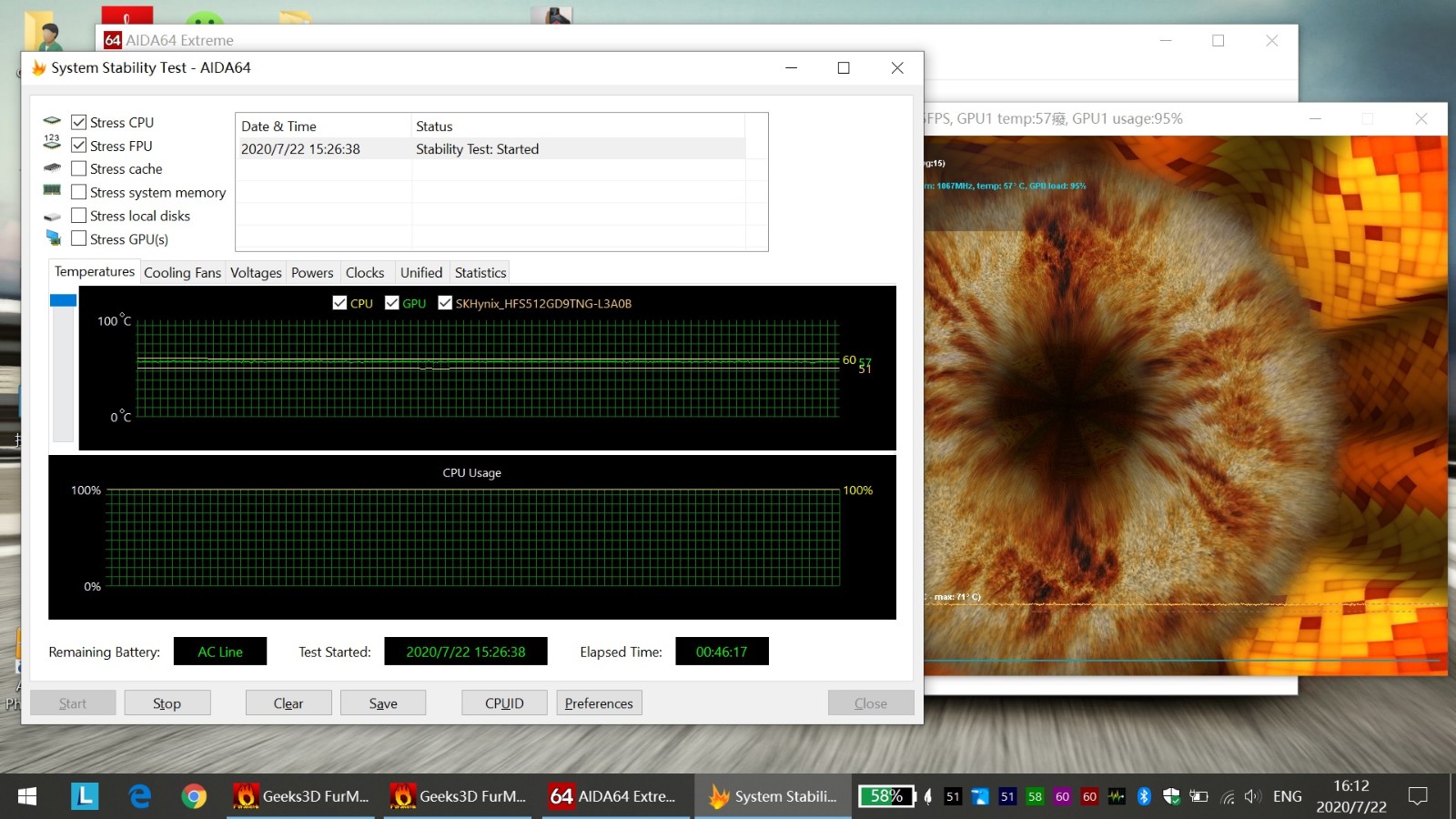Open the Temperatures tab
The height and width of the screenshot is (819, 1456).
(x=94, y=271)
